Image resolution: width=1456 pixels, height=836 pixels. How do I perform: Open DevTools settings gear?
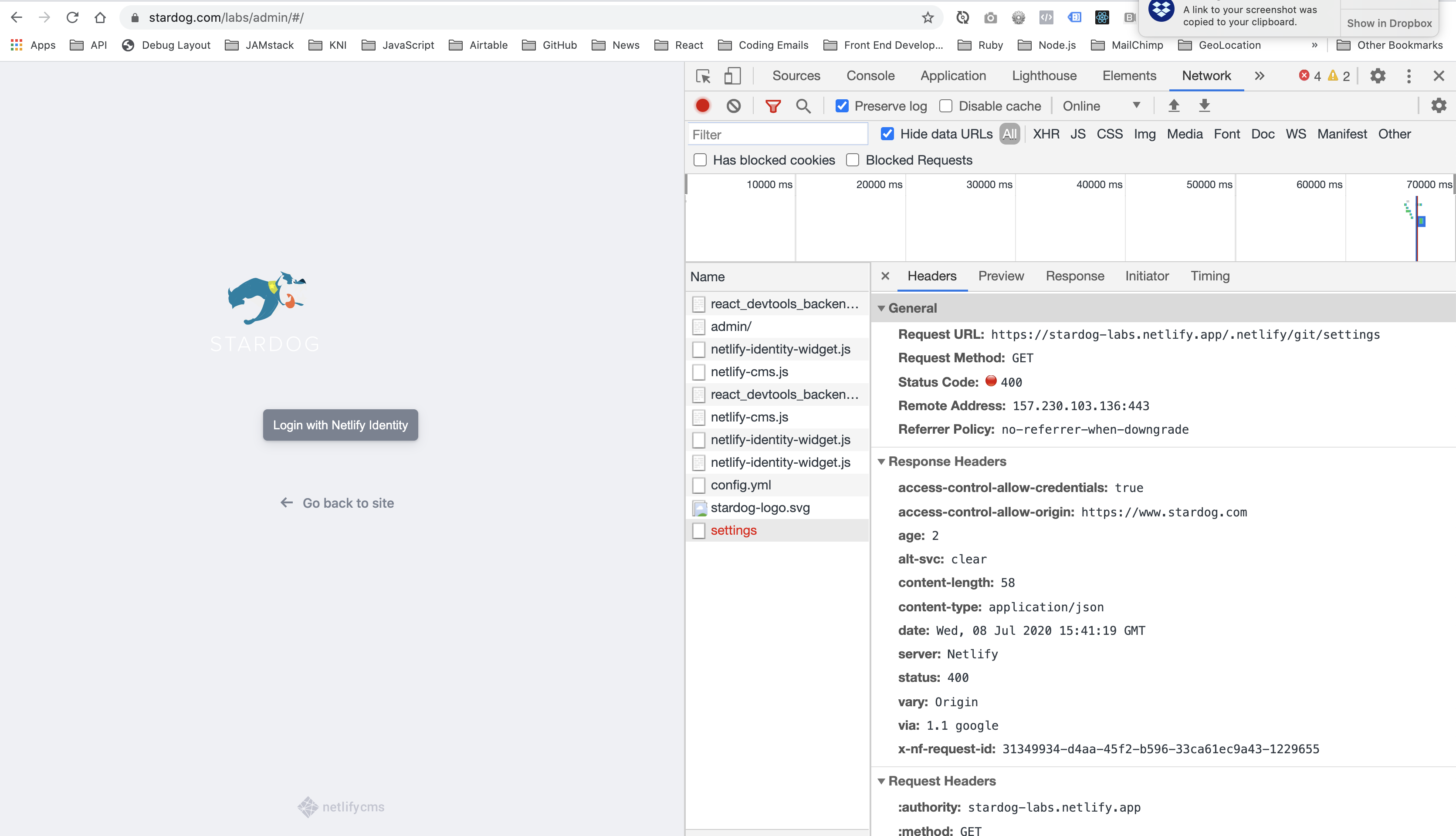[1377, 75]
